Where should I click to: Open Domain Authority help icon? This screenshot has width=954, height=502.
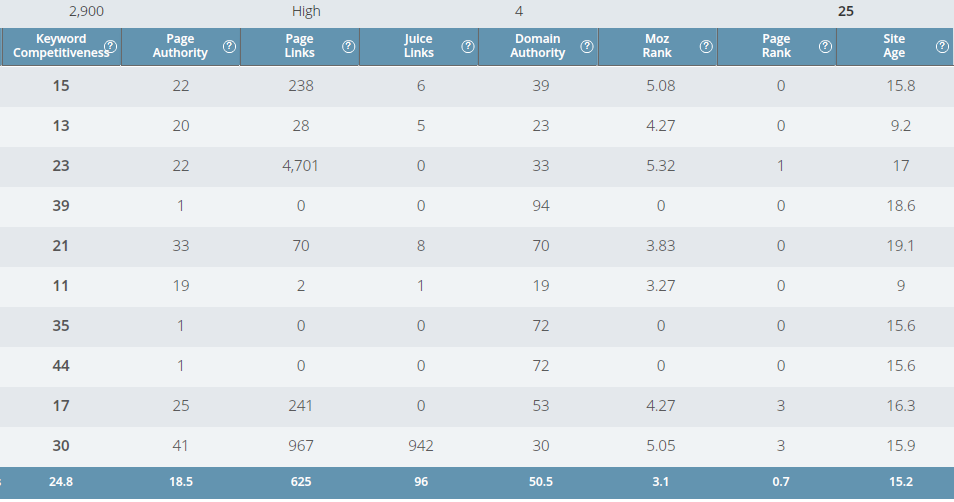(587, 46)
